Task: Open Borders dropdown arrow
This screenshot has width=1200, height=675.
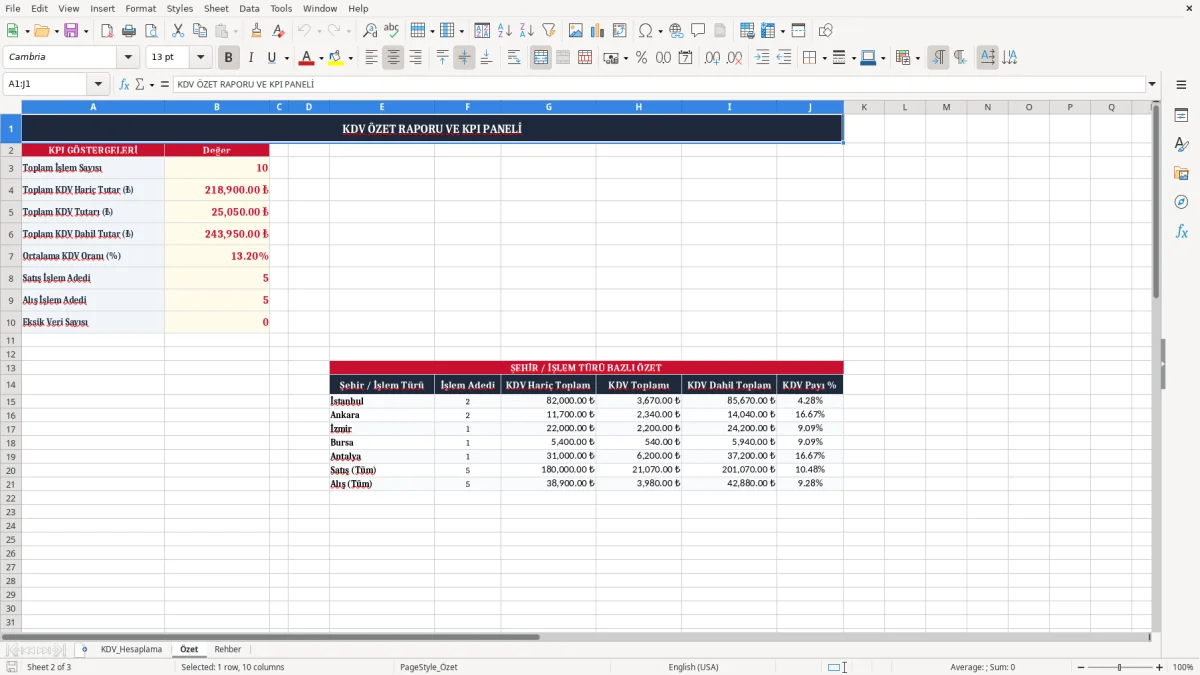Action: tap(823, 58)
